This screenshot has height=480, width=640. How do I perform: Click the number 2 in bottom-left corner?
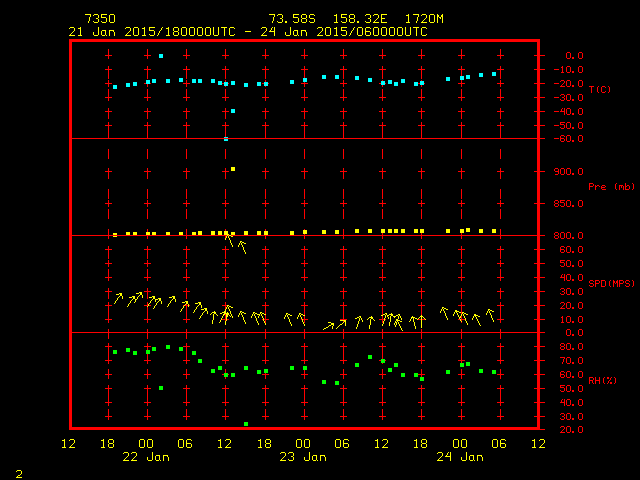[18, 471]
